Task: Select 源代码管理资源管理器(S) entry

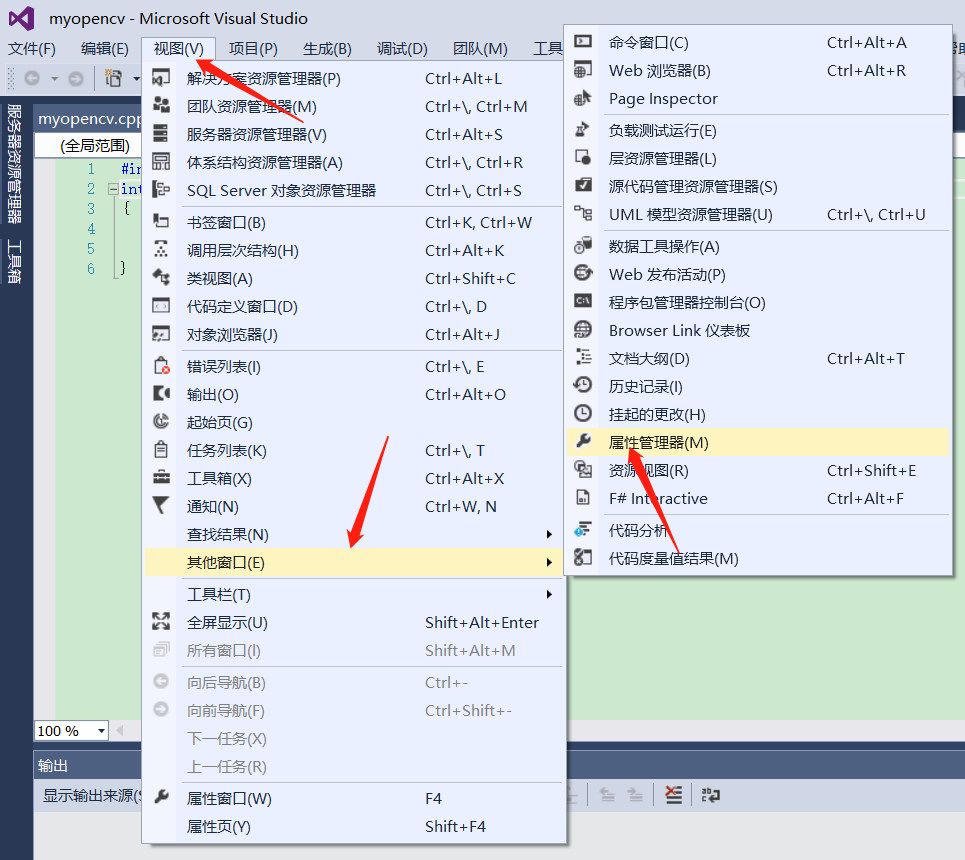Action: 758,186
